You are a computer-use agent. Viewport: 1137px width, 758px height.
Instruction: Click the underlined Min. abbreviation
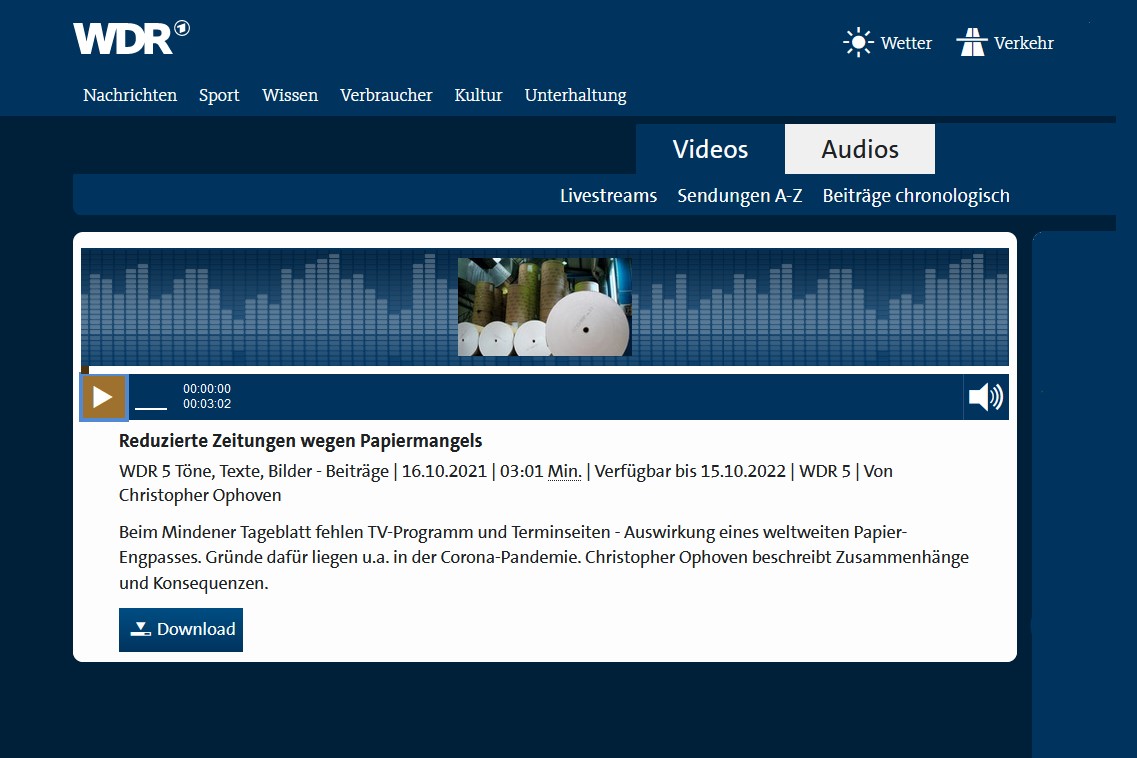564,471
